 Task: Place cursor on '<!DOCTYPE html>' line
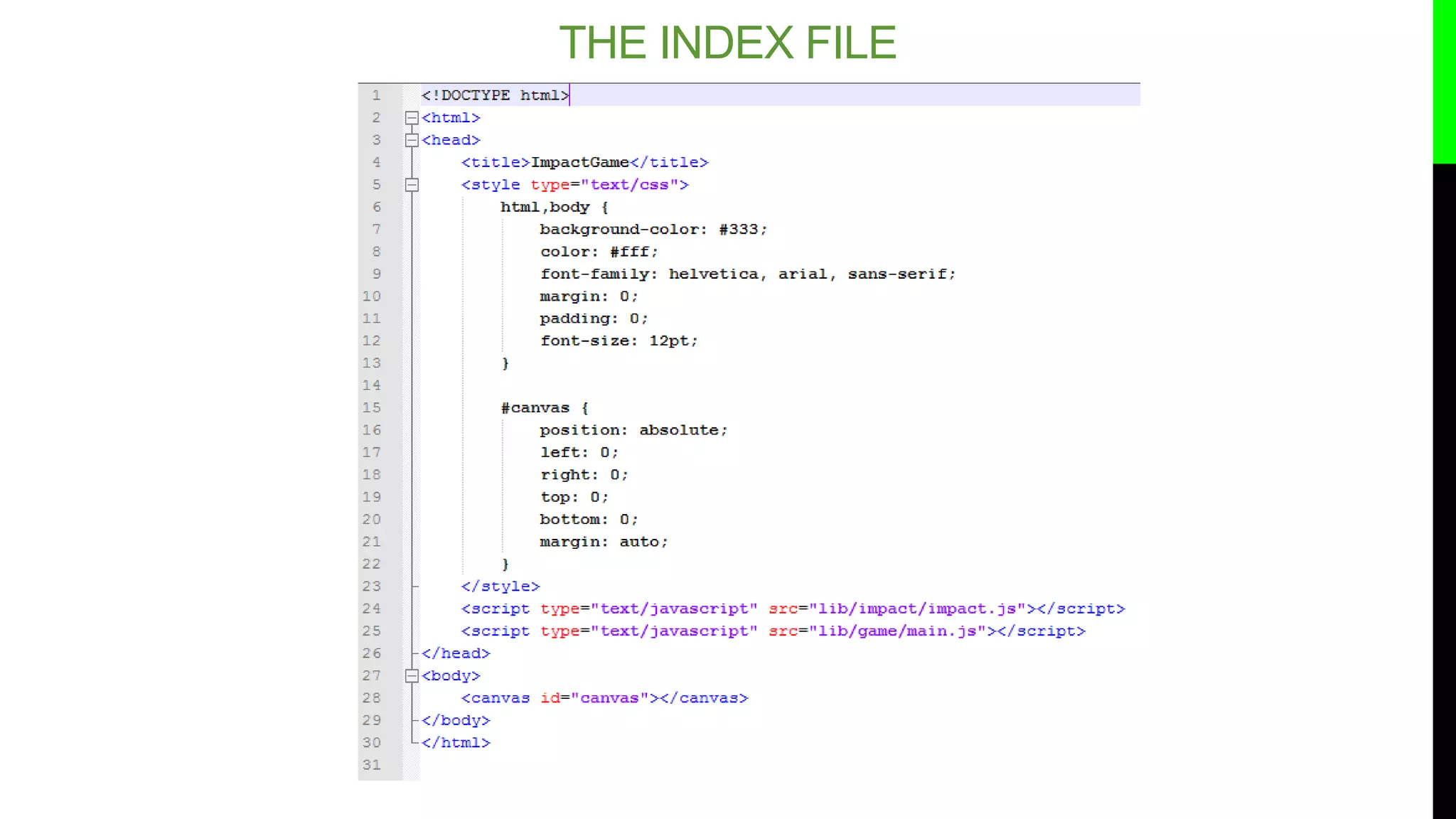tap(496, 95)
